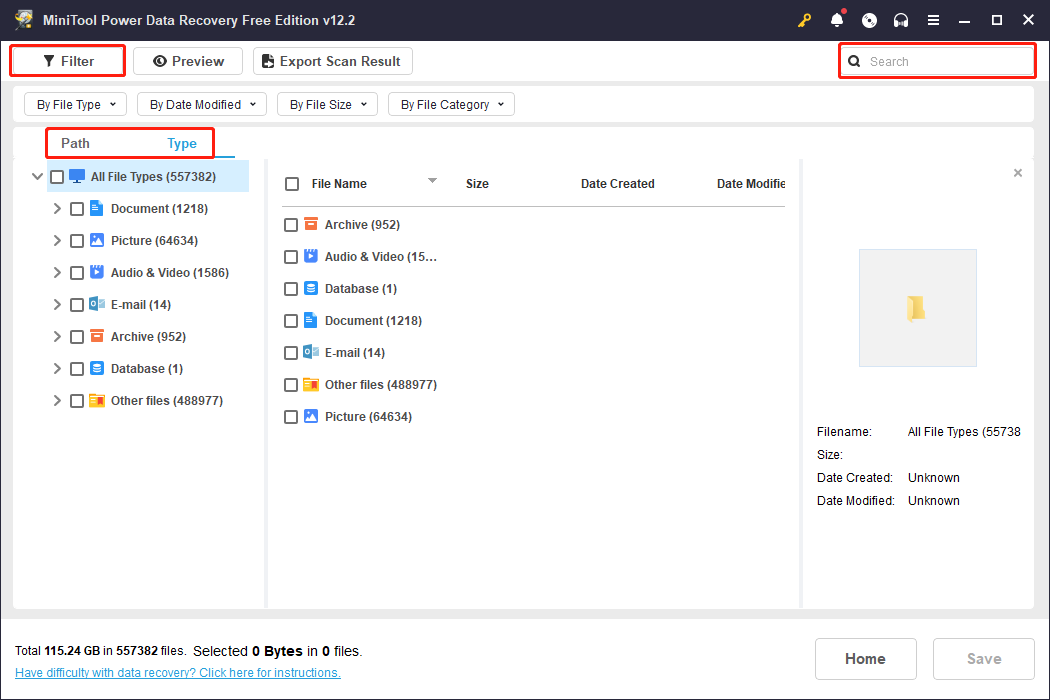The image size is (1050, 700).
Task: Sort by Size column
Action: click(x=477, y=184)
